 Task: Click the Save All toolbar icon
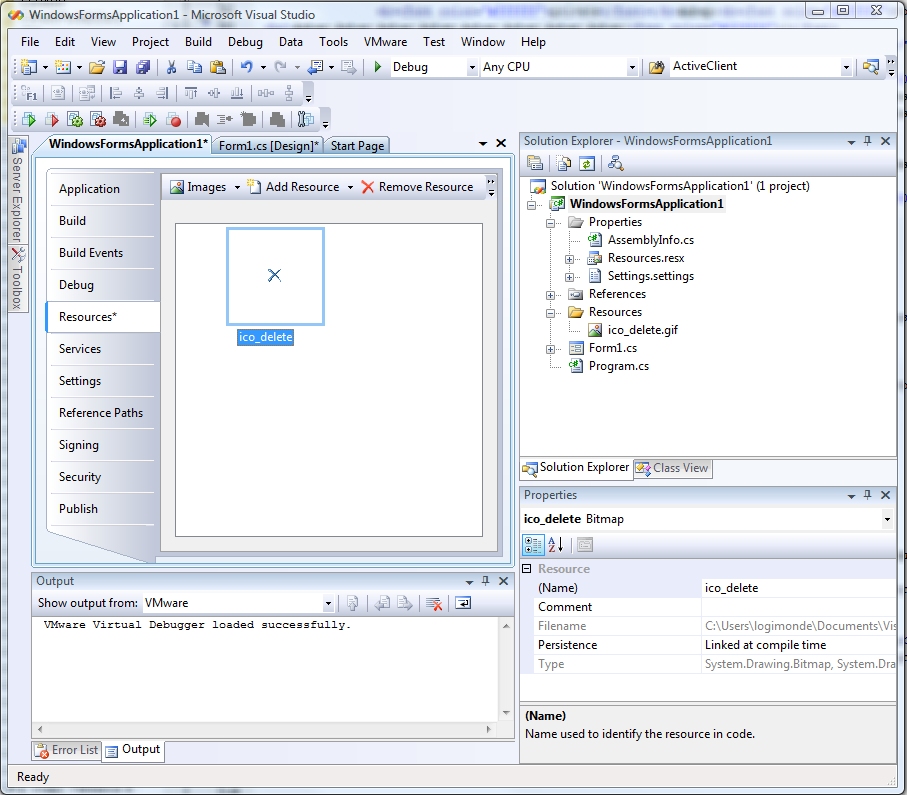(x=142, y=67)
